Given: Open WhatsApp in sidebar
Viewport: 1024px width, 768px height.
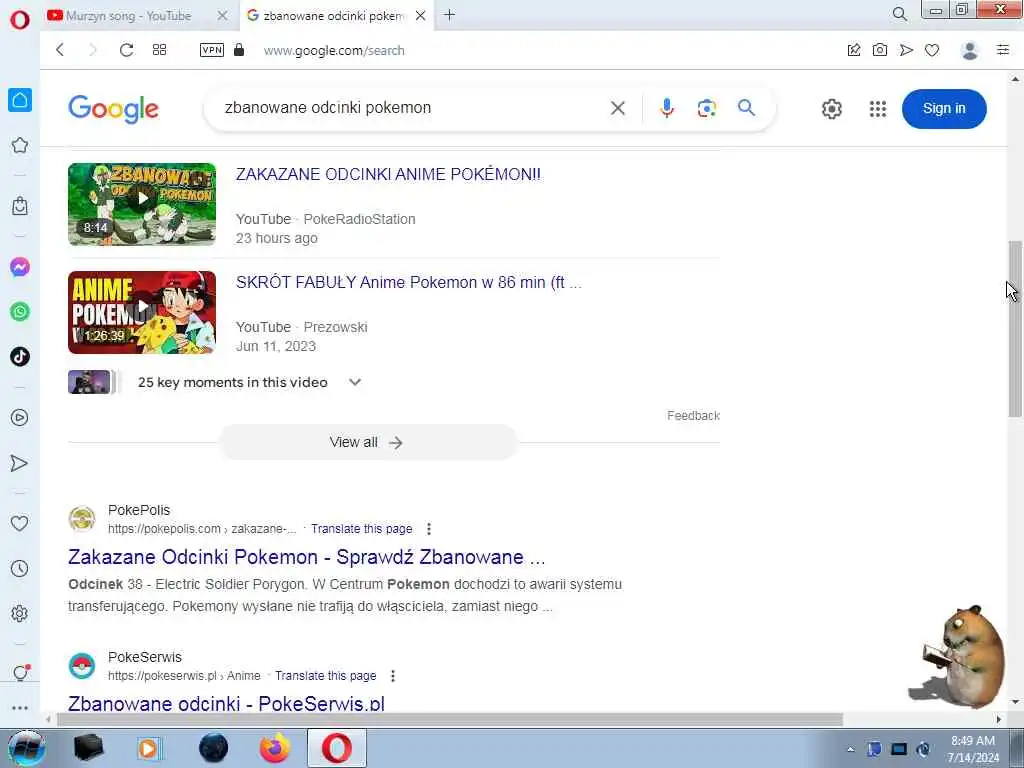Looking at the screenshot, I should point(20,312).
